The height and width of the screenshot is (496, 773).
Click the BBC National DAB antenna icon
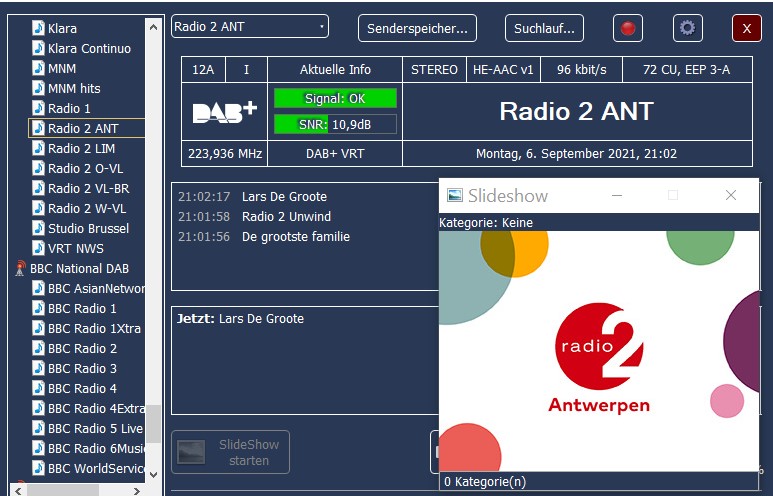point(20,268)
